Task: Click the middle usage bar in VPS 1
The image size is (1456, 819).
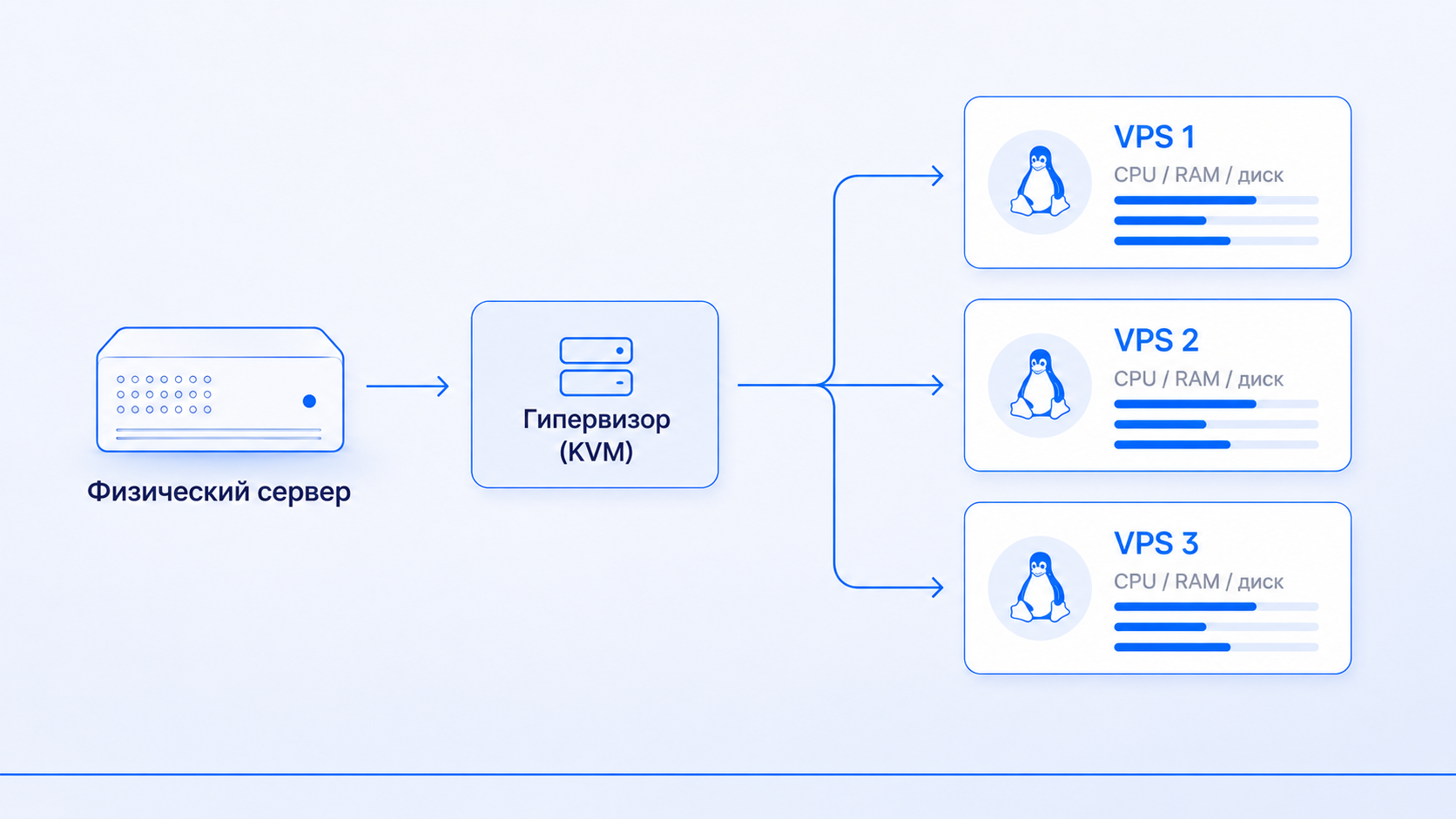Action: coord(1217,221)
